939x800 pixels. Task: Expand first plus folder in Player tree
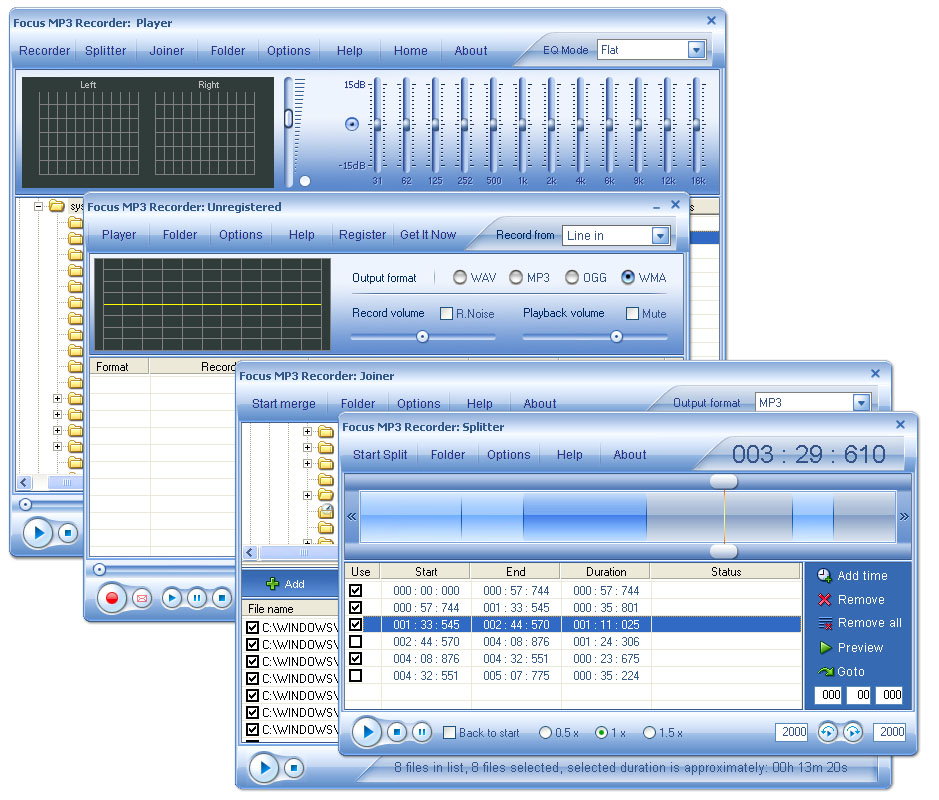57,398
